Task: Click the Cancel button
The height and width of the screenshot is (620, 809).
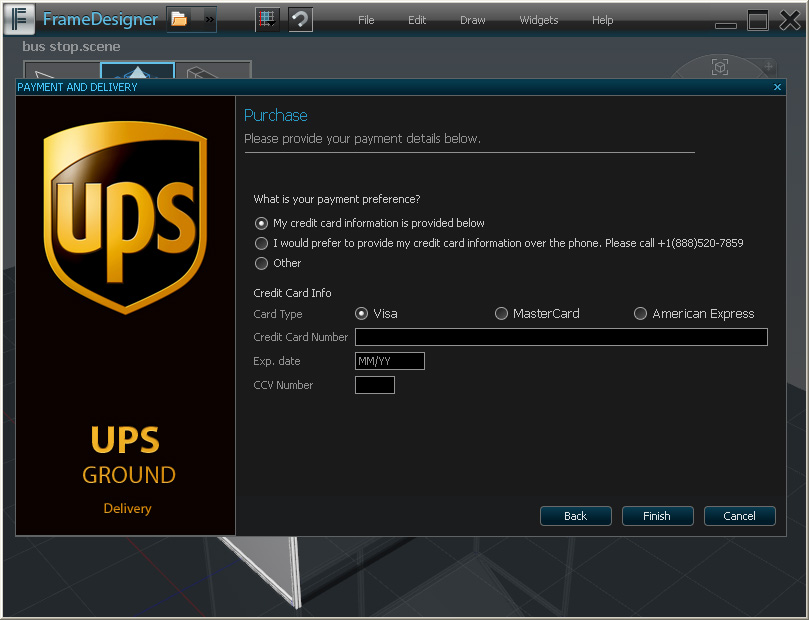Action: click(x=739, y=516)
